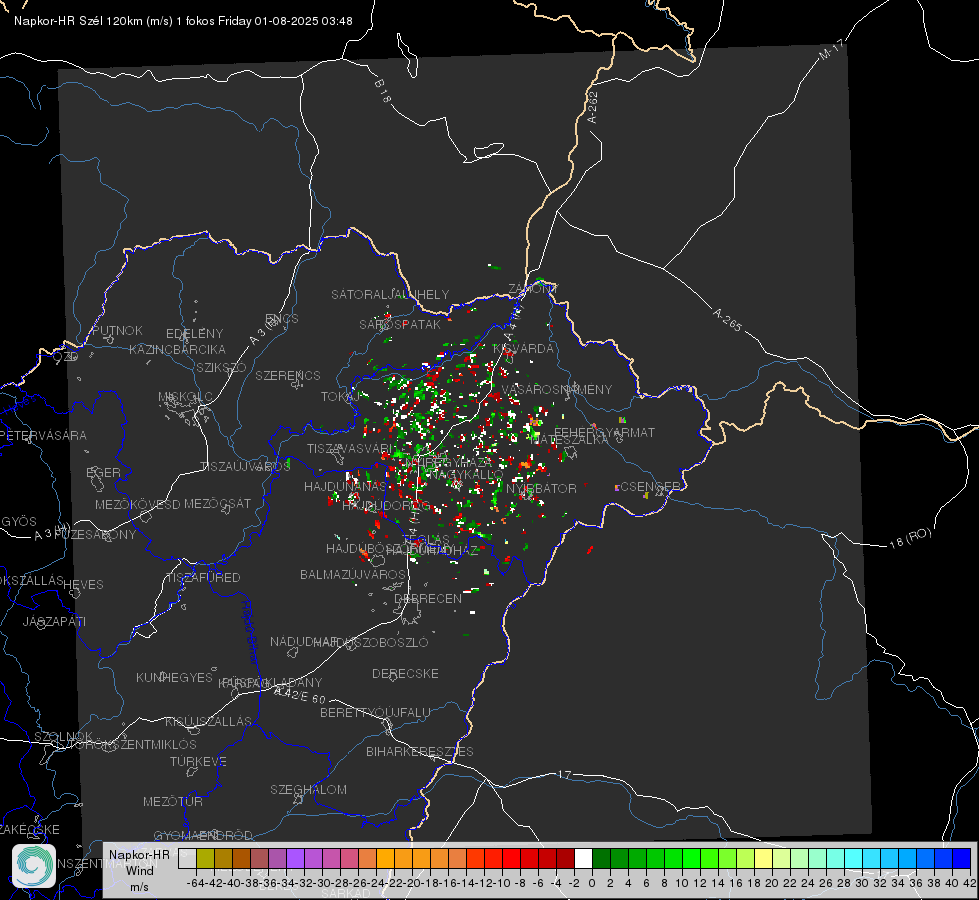Image resolution: width=979 pixels, height=900 pixels.
Task: Pick the purple swatch above the -34 label
Action: tap(295, 858)
